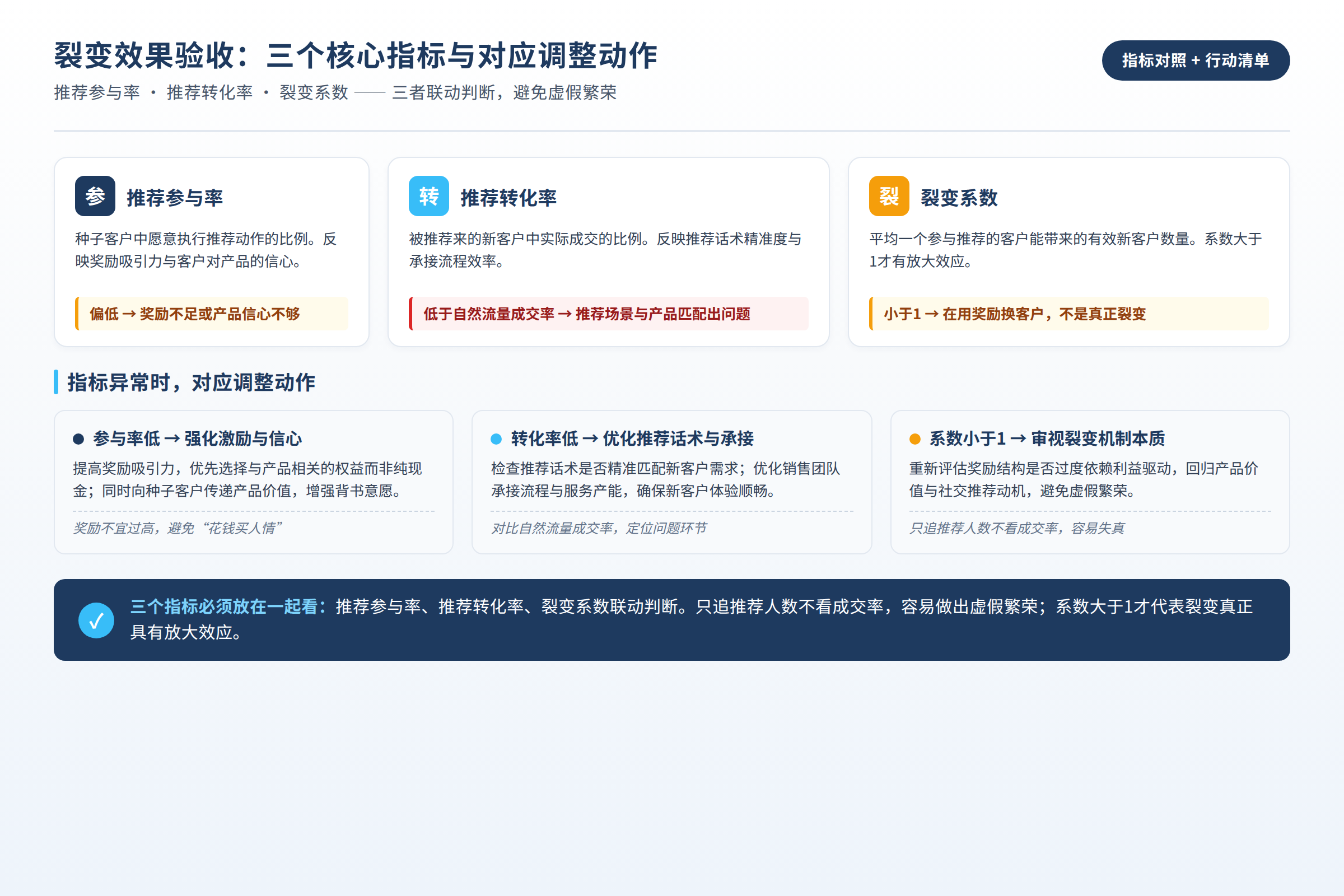Click the description starting 种子客户中愿意执行推荐动作

click(x=206, y=250)
